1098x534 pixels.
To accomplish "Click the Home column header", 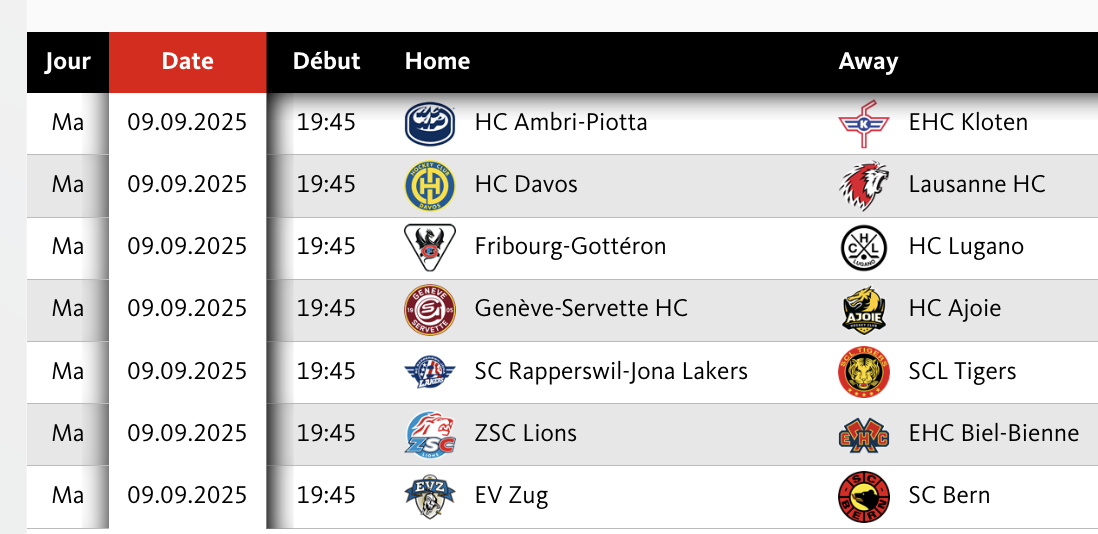I will 438,62.
